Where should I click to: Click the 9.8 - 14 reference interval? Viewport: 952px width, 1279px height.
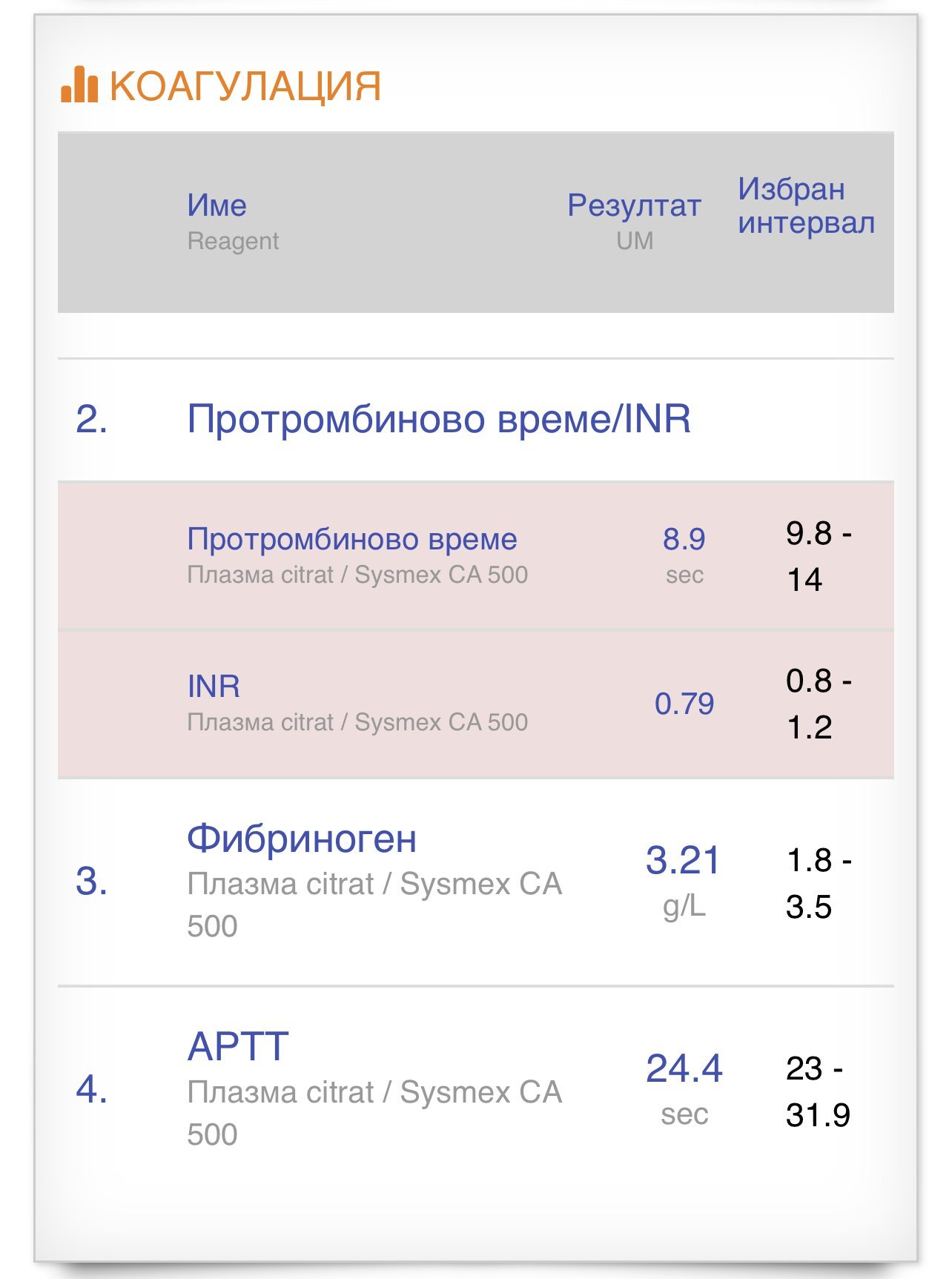click(x=817, y=556)
